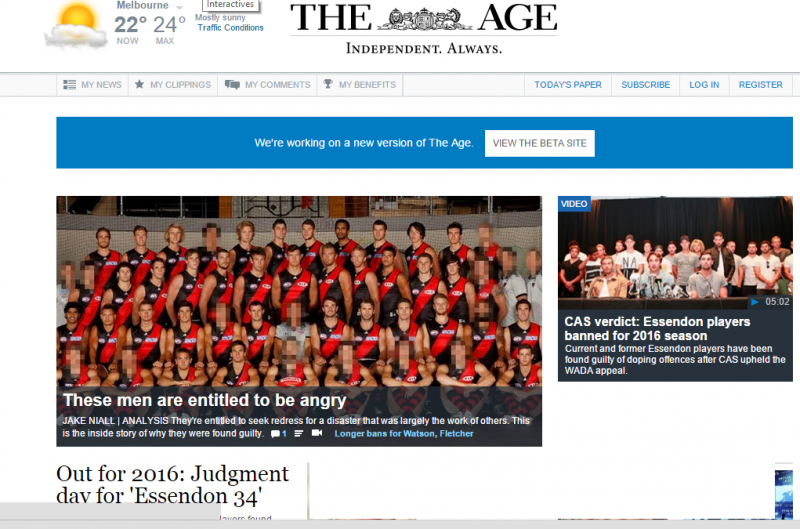Click The Age masthead logo

coord(423,20)
